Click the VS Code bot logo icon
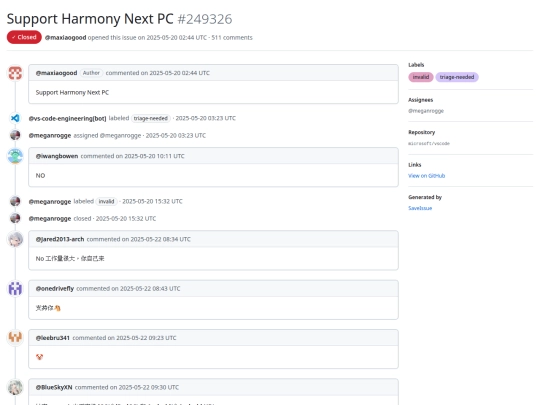540x405 pixels. coord(15,118)
